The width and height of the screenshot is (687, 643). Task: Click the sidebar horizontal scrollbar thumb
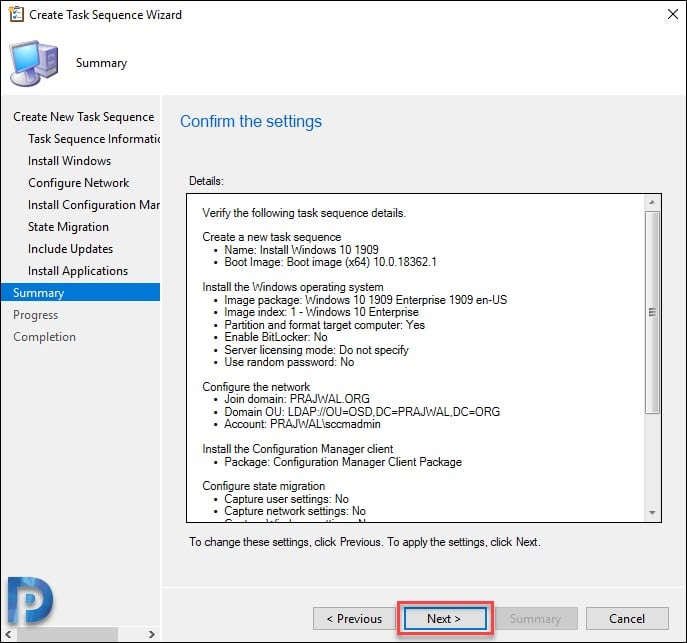coord(67,634)
